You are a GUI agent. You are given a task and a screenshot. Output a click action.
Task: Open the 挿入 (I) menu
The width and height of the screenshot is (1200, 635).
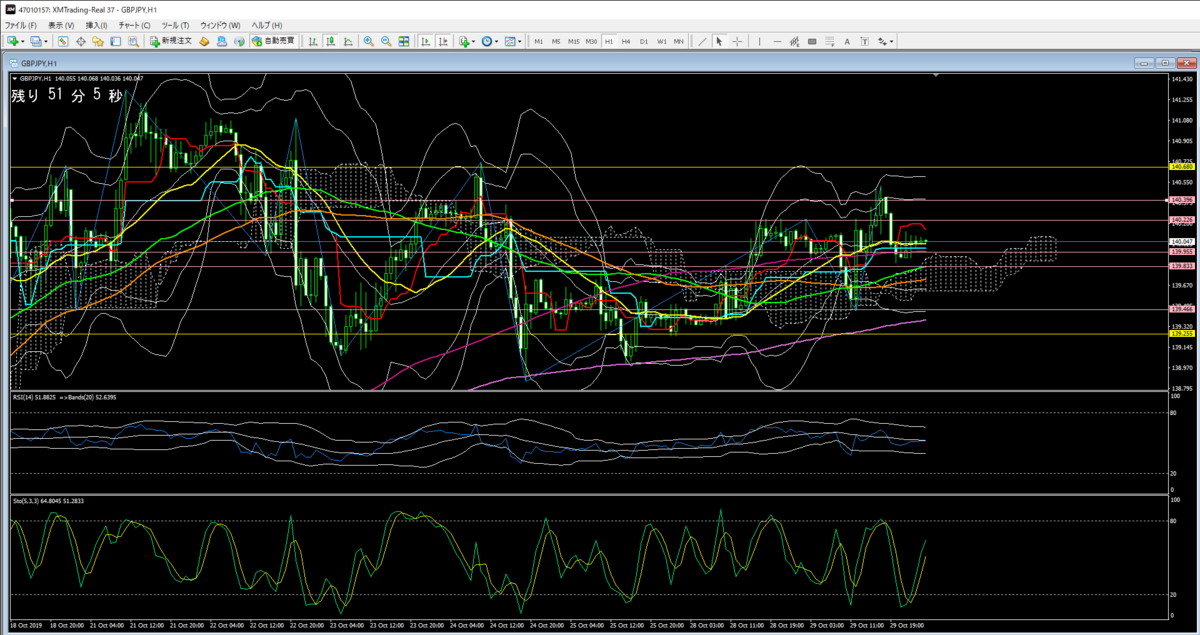point(97,24)
